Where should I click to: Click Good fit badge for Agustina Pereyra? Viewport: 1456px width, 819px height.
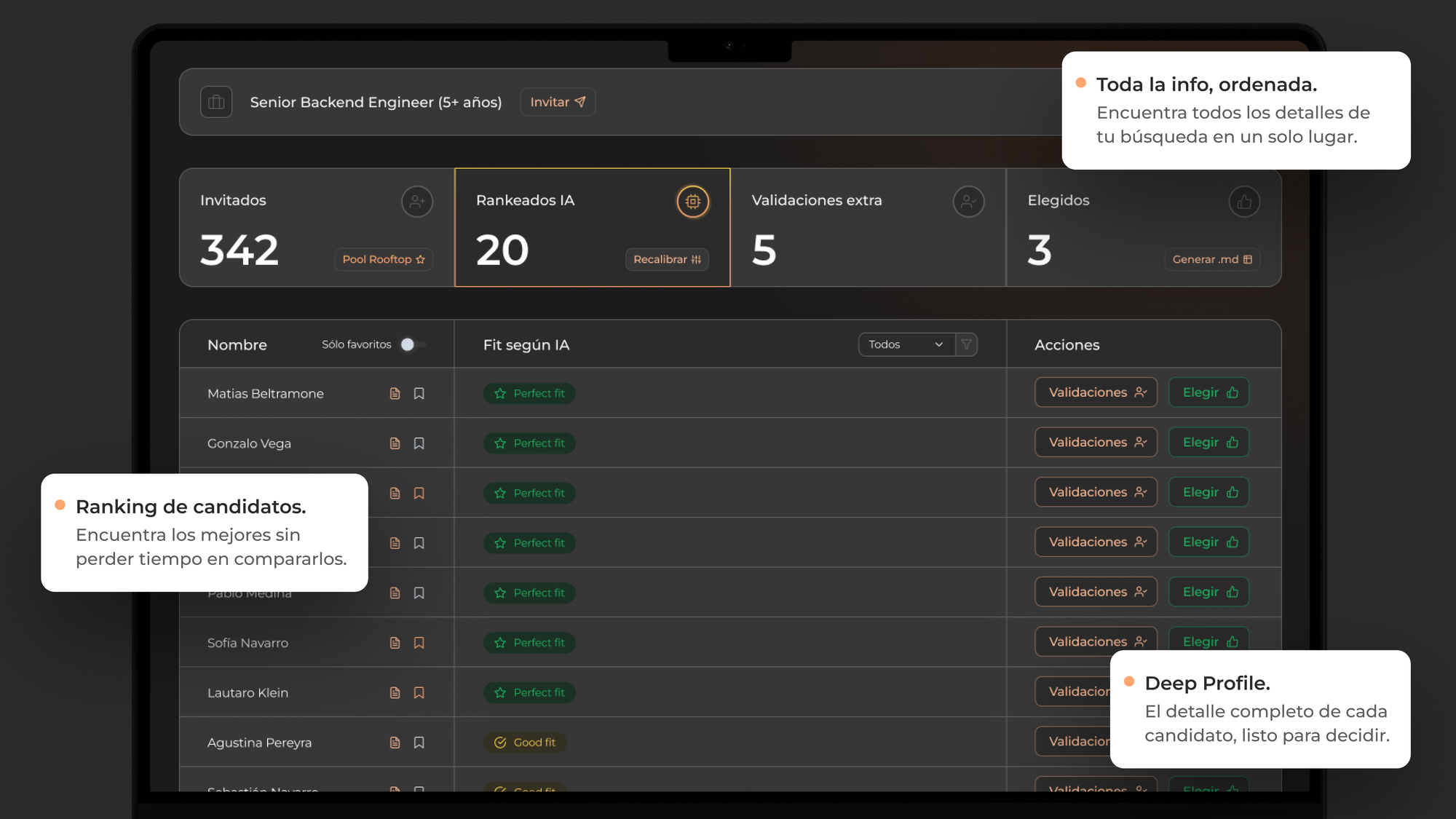click(525, 743)
